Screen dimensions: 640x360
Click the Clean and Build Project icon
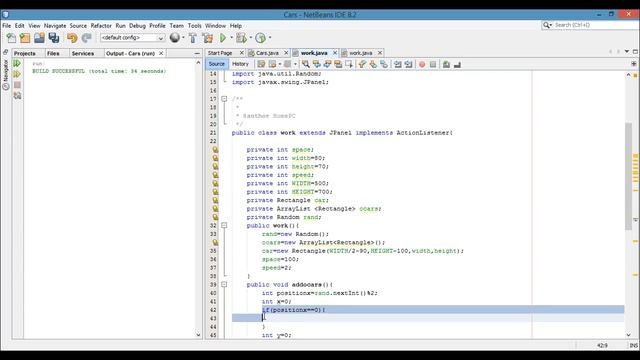click(208, 38)
